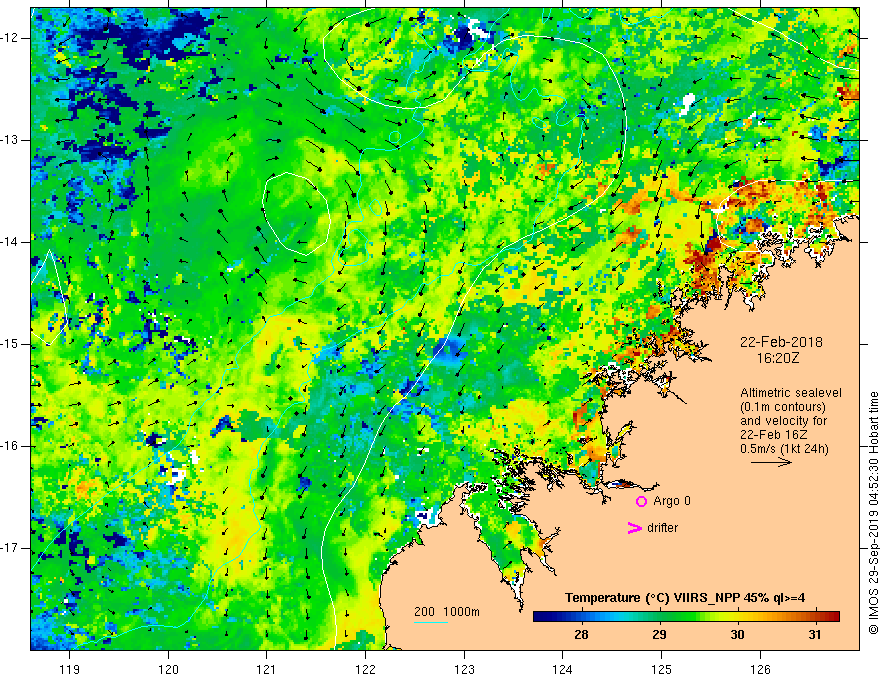Click the magenta Argo 0 circle marker
The image size is (880, 680).
coord(641,501)
